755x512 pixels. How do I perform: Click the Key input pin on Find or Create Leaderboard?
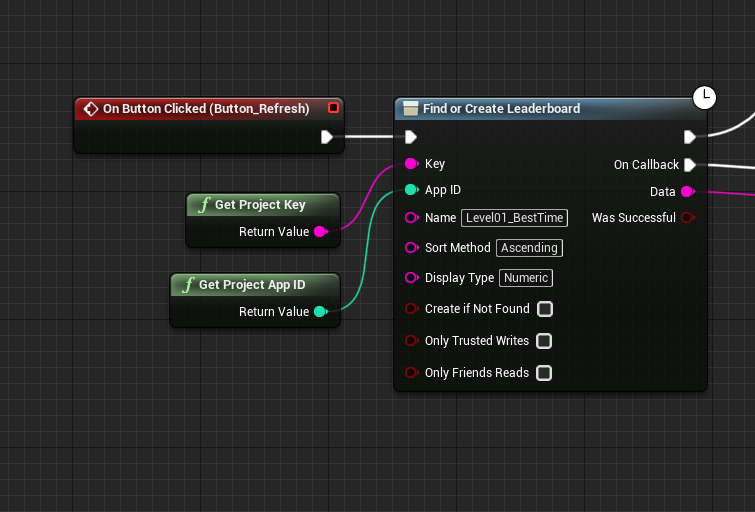click(x=411, y=164)
